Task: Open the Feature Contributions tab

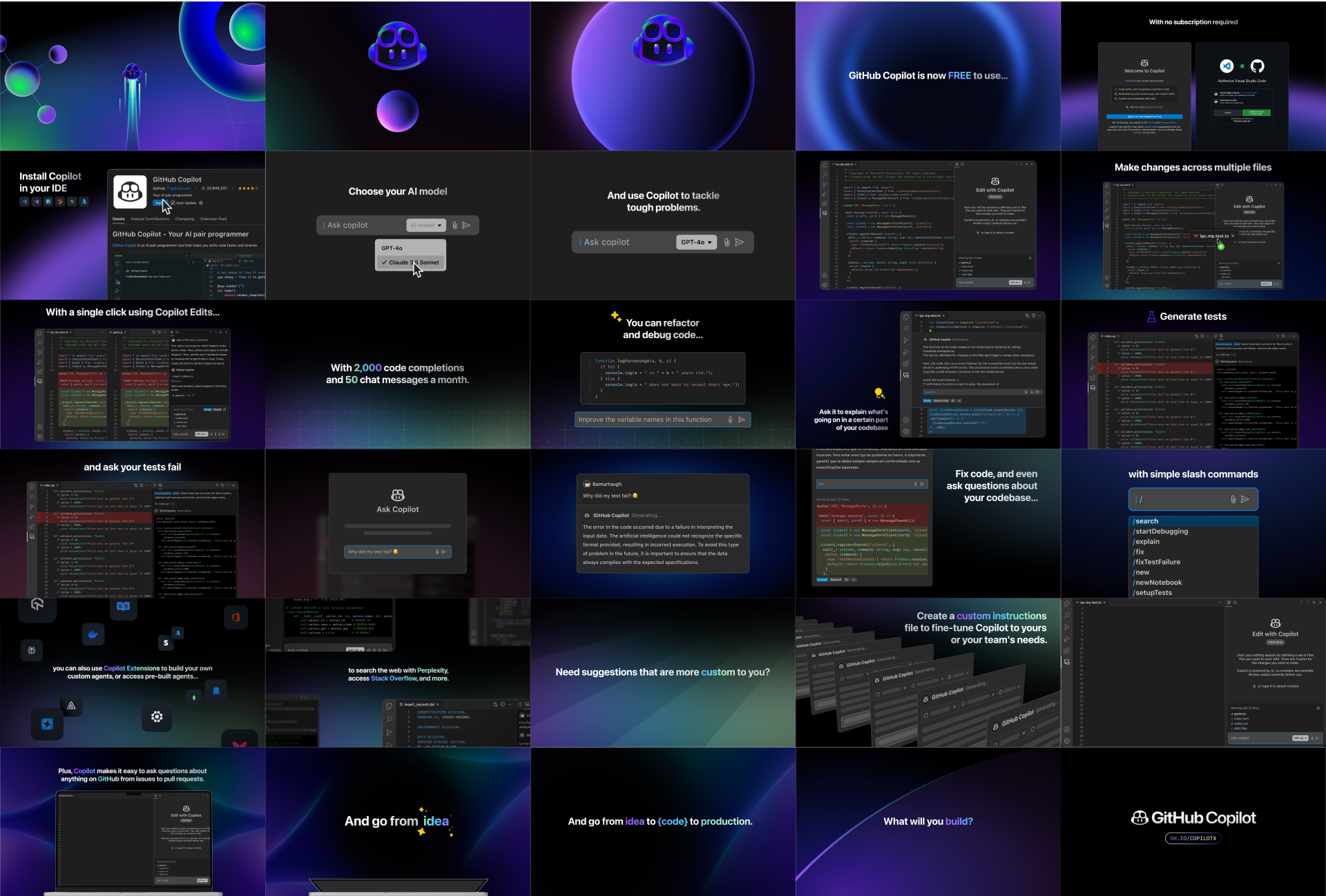Action: point(150,219)
